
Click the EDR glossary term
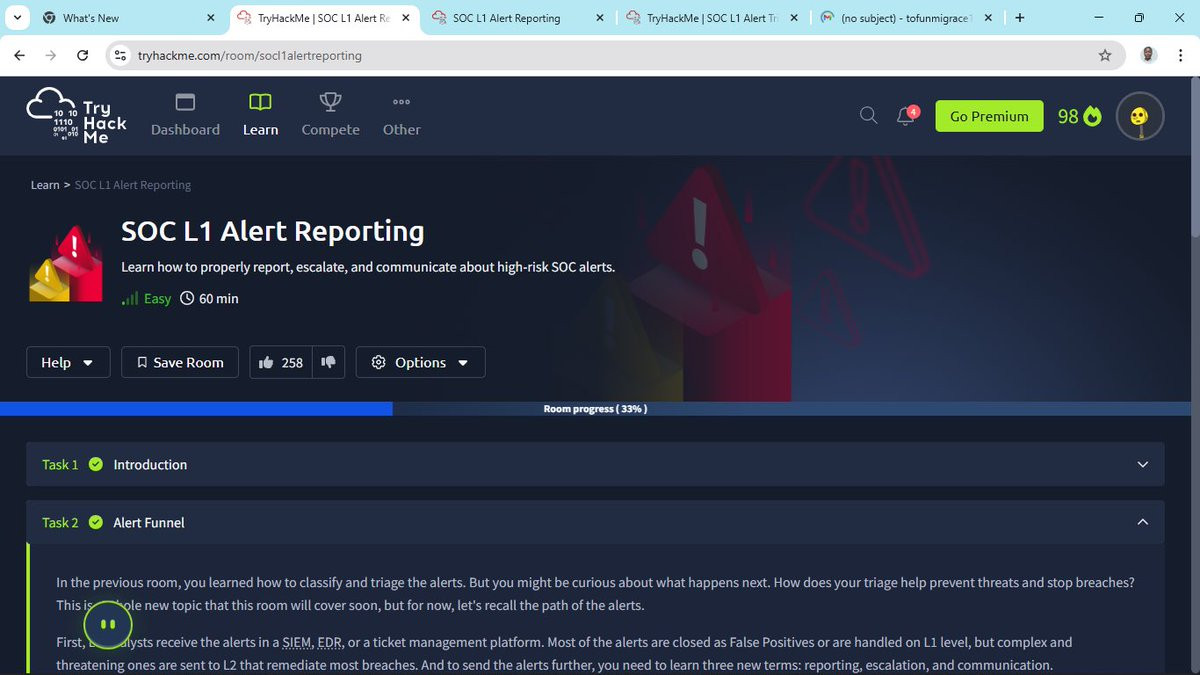tap(330, 642)
